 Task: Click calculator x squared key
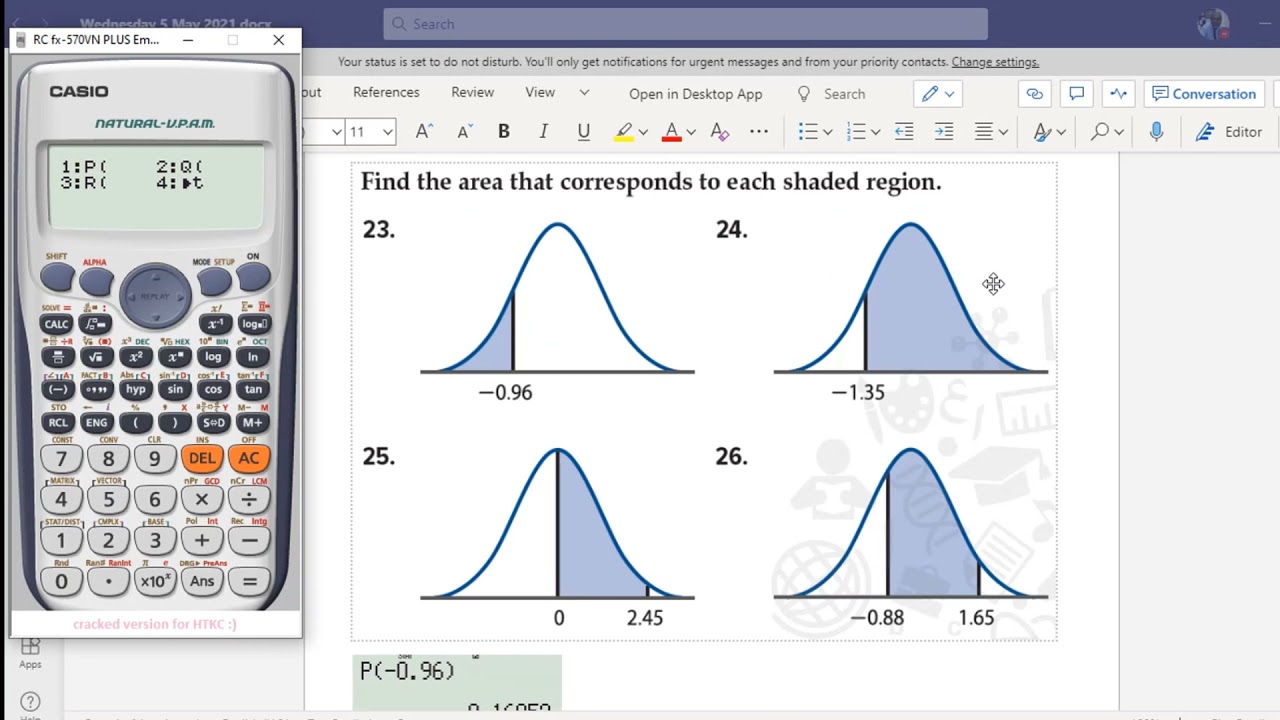point(135,357)
